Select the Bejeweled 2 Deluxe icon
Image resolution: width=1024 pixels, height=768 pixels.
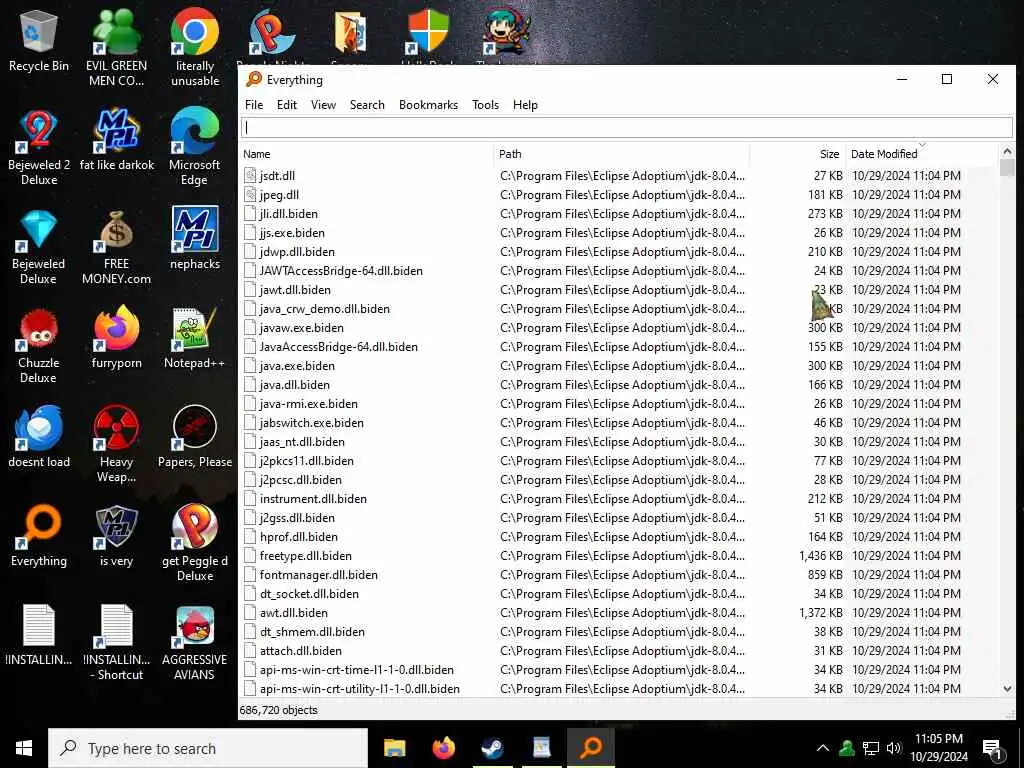39,148
